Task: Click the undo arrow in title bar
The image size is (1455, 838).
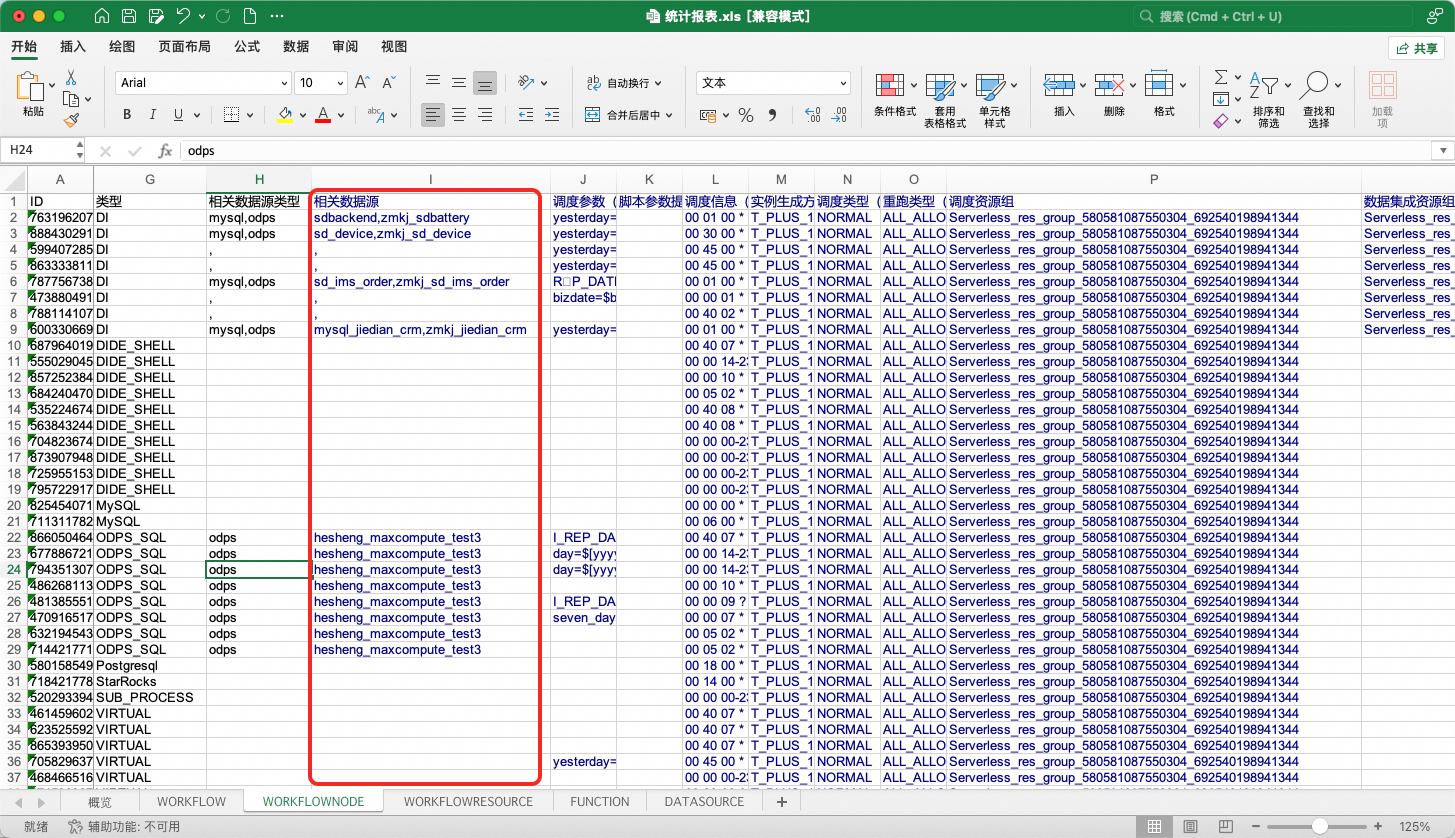Action: click(183, 16)
